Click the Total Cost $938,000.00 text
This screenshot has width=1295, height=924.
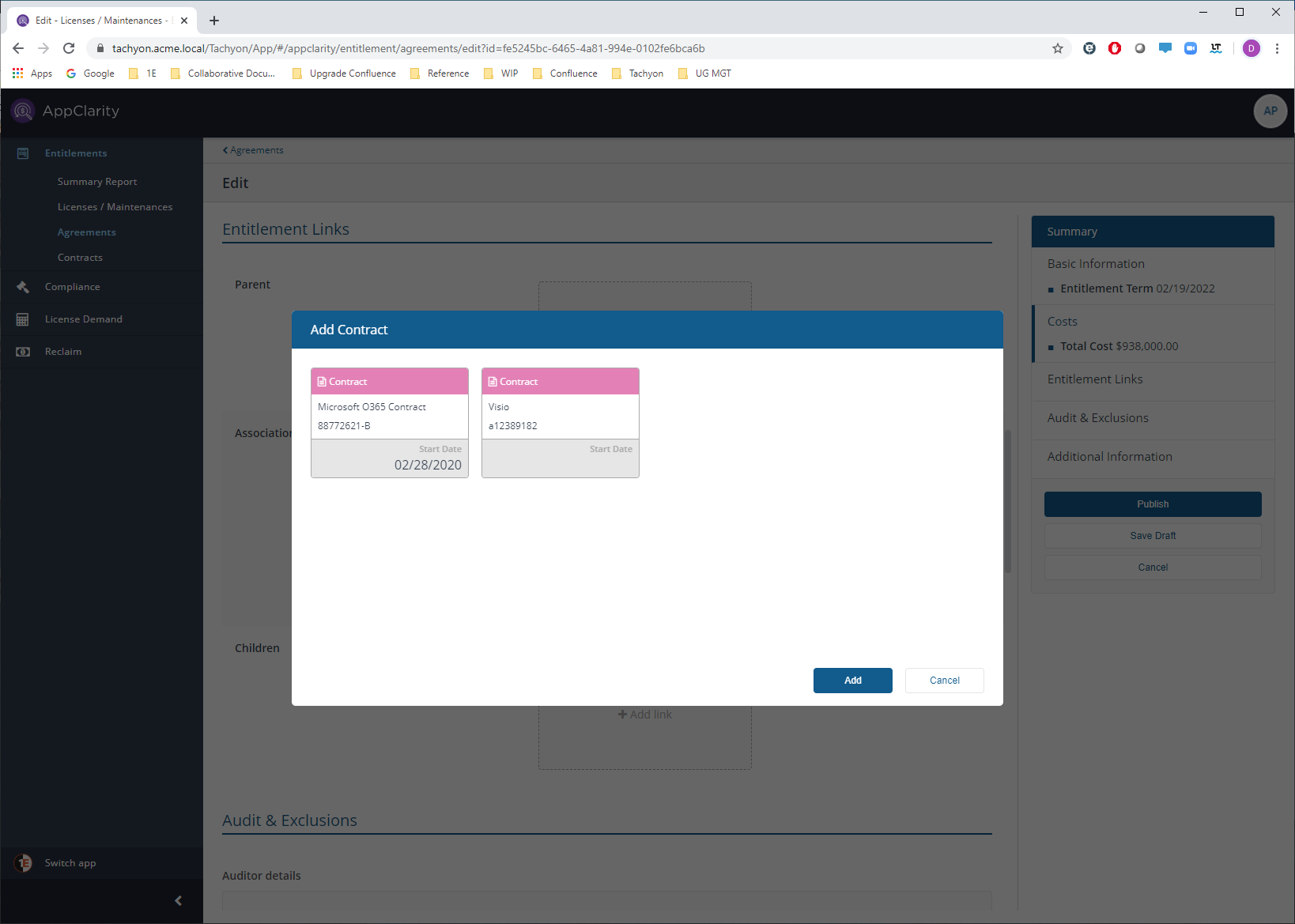[x=1119, y=346]
